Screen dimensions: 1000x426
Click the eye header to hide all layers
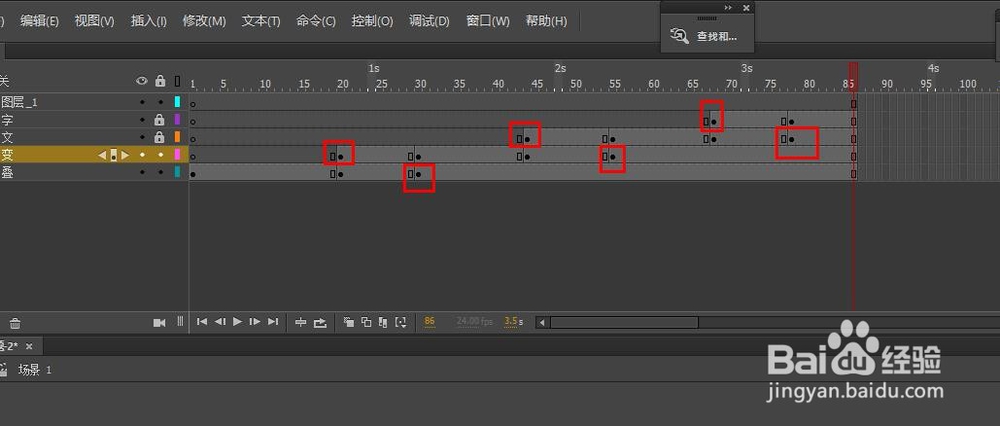pos(142,81)
